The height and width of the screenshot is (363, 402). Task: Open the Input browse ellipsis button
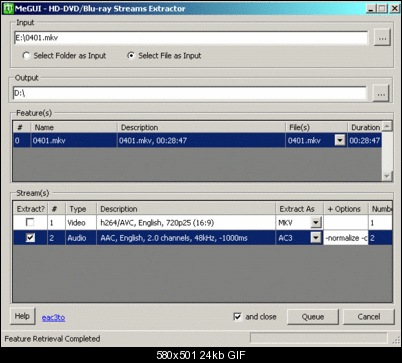click(x=382, y=38)
